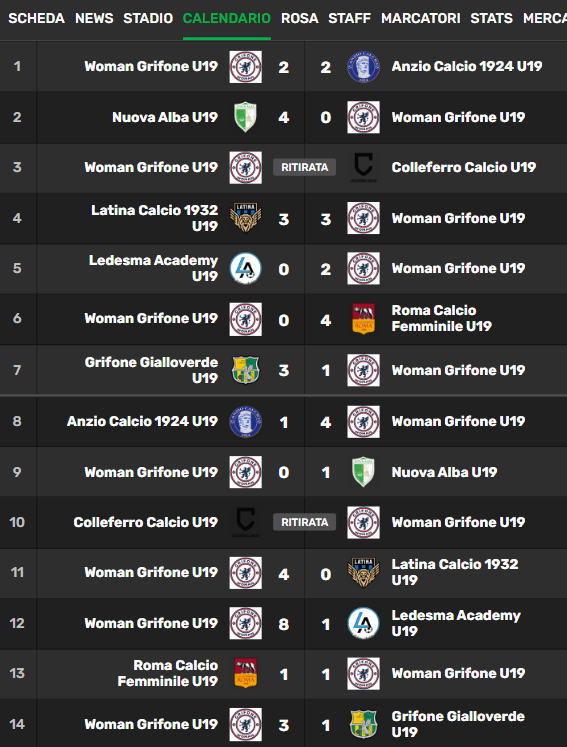The width and height of the screenshot is (567, 747).
Task: Click the 8-1 score in matchday 12
Action: (304, 624)
